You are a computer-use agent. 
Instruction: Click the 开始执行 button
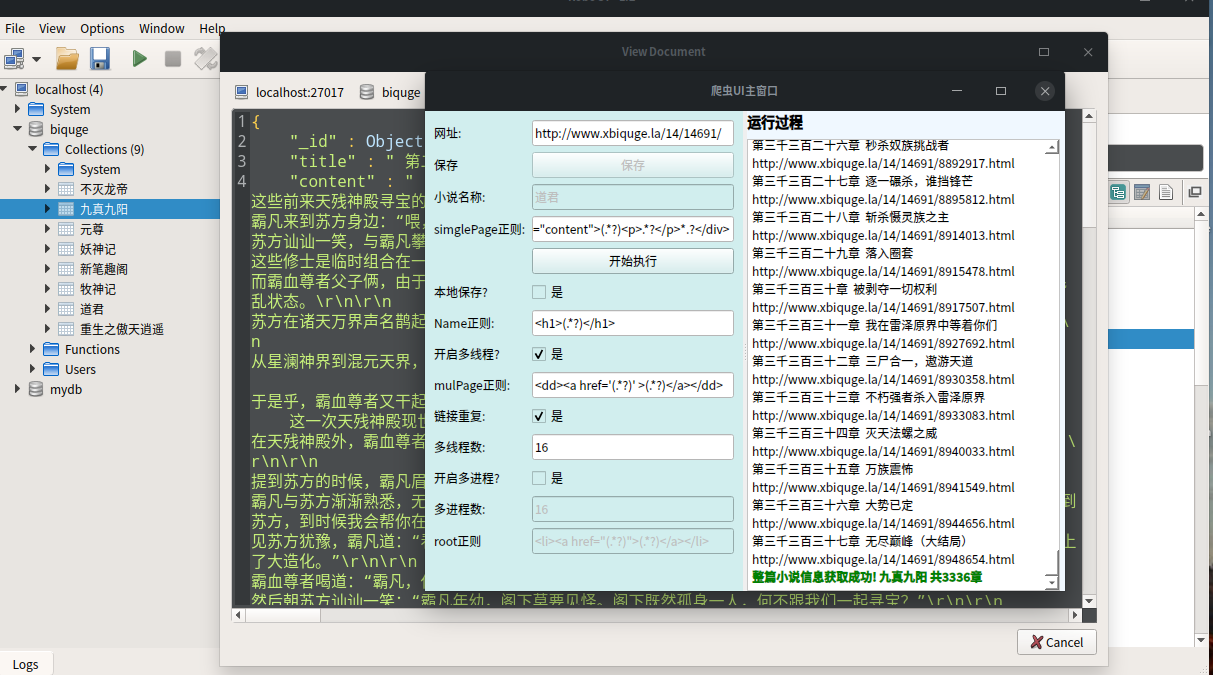click(x=633, y=261)
